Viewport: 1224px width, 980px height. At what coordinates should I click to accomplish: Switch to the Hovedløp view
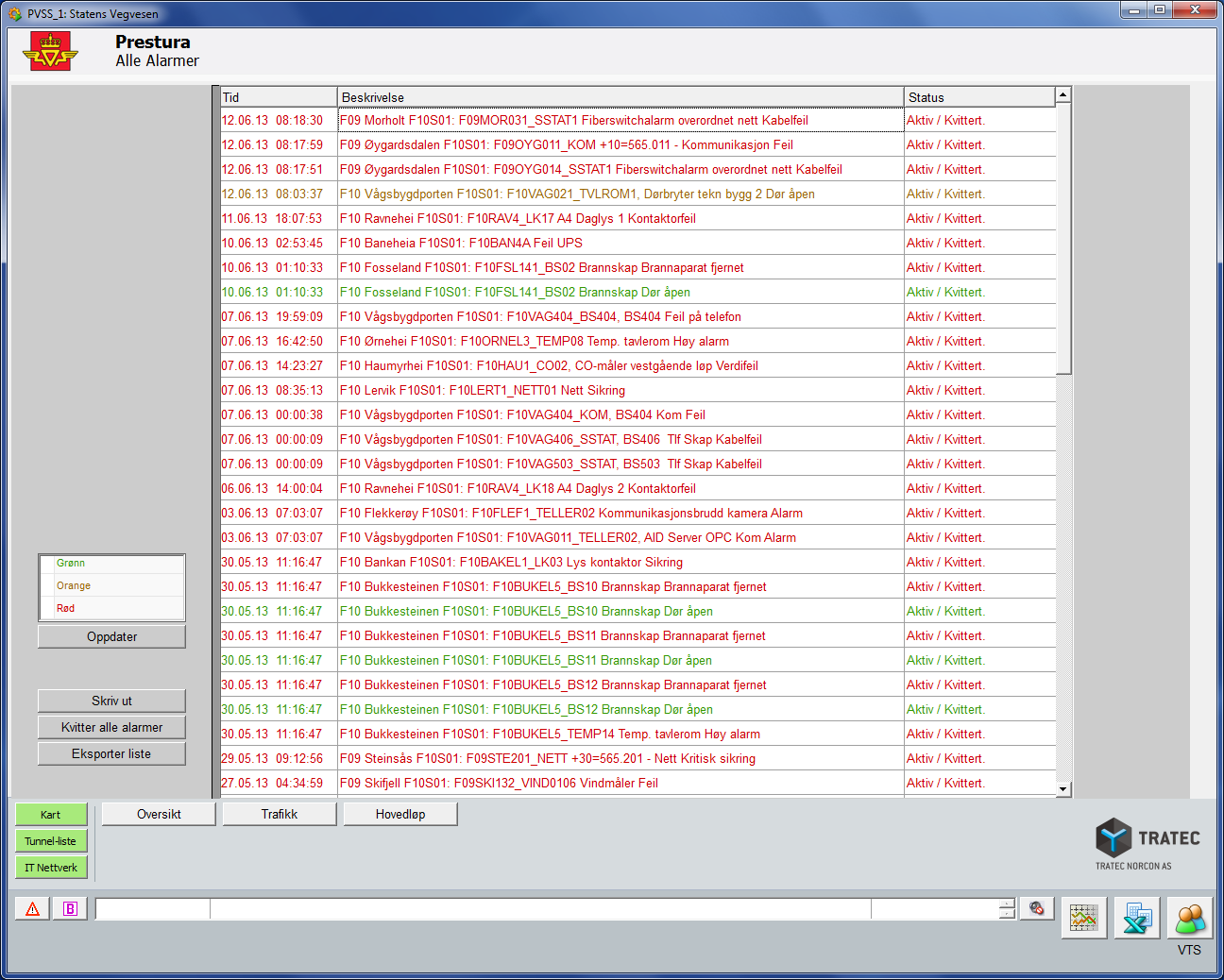pyautogui.click(x=400, y=814)
